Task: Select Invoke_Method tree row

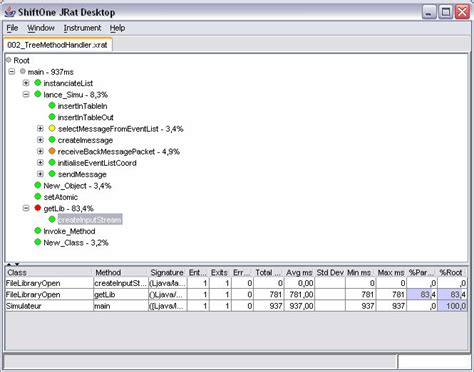Action: 69,231
